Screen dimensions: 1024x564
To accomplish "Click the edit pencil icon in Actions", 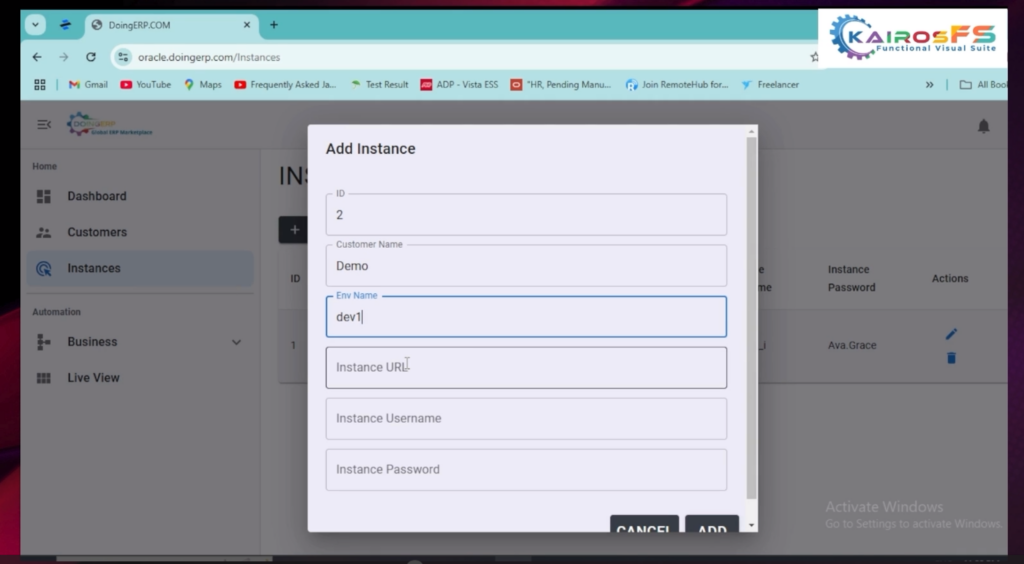I will (x=951, y=334).
